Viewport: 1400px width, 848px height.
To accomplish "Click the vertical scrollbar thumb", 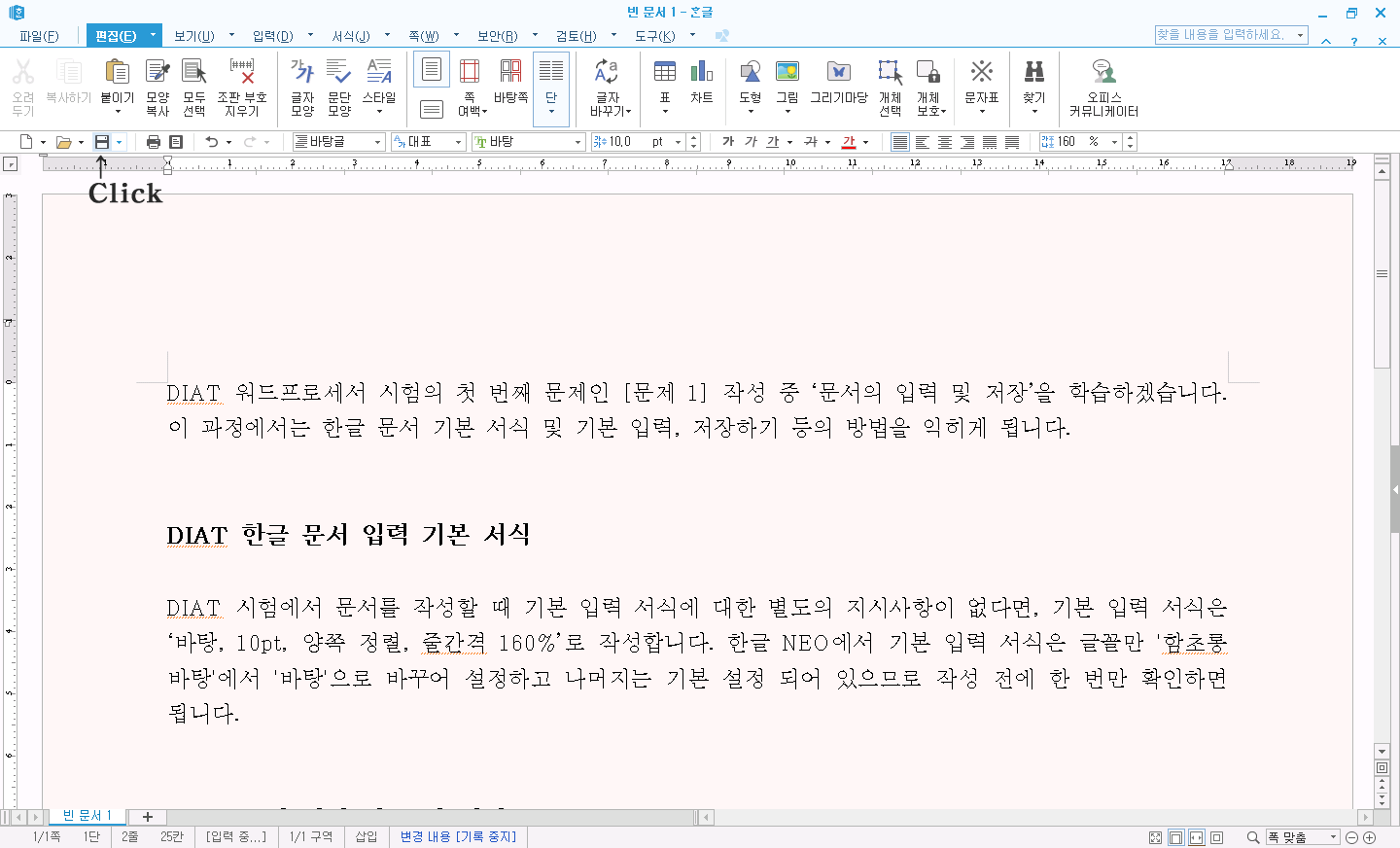I will (1382, 274).
